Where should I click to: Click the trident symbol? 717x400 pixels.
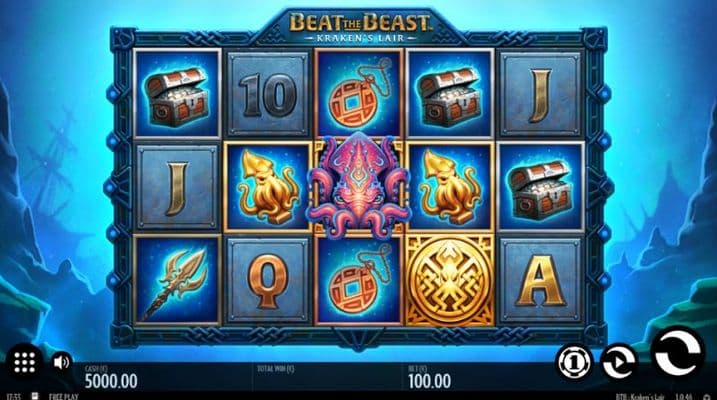point(177,281)
